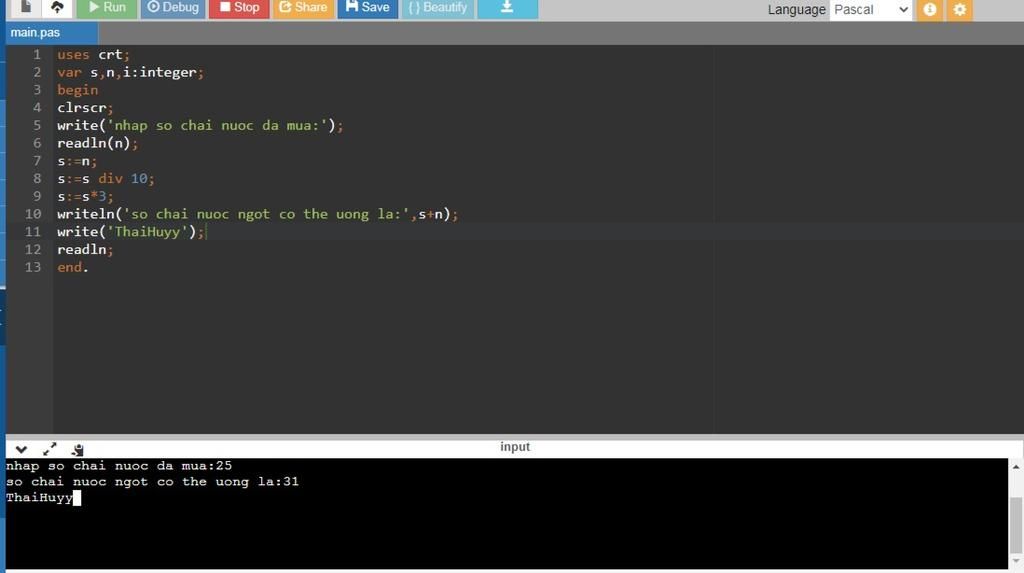Click the upload file icon
This screenshot has height=573, width=1024.
57,8
